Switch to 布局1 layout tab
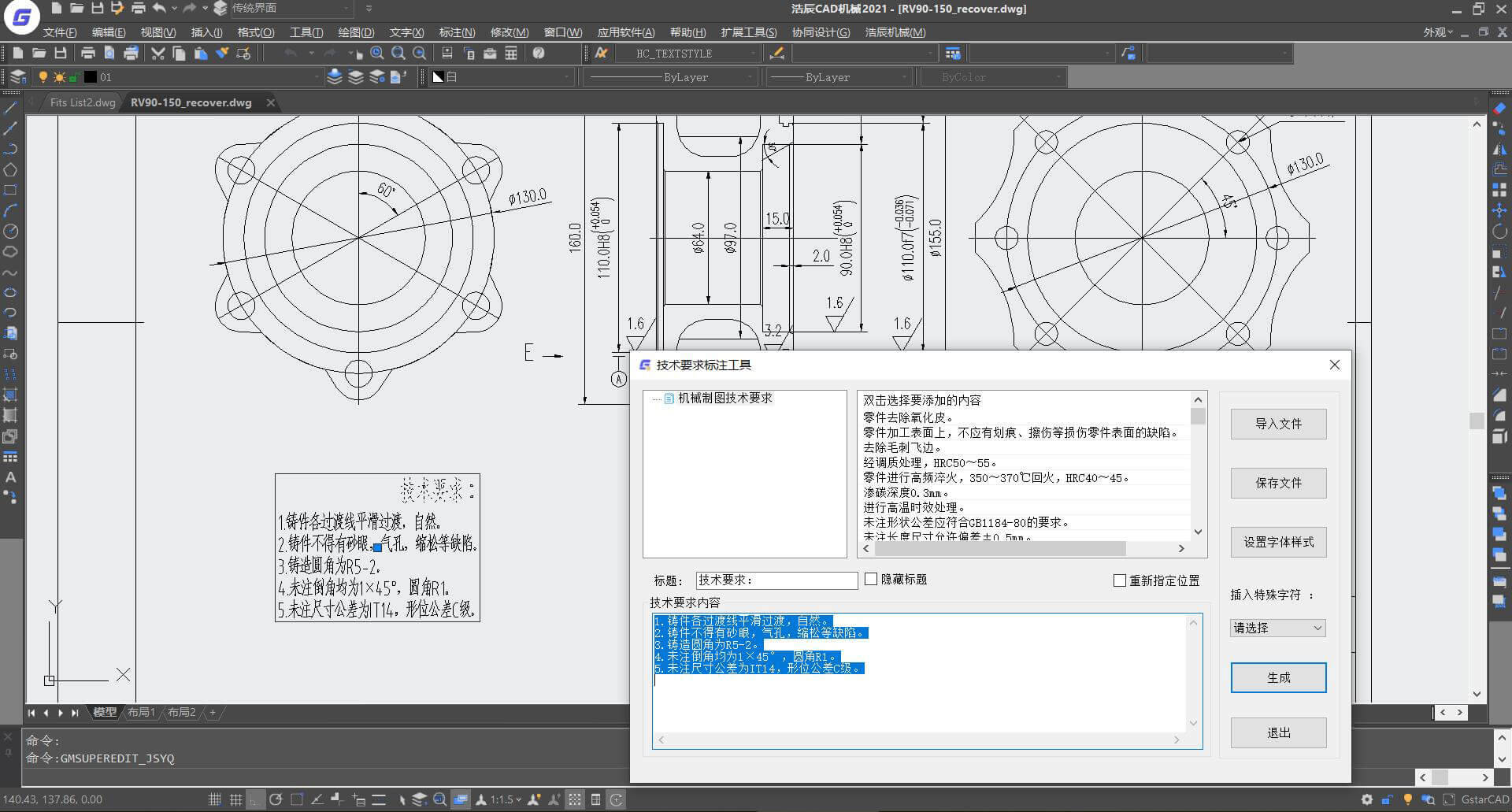 (141, 712)
